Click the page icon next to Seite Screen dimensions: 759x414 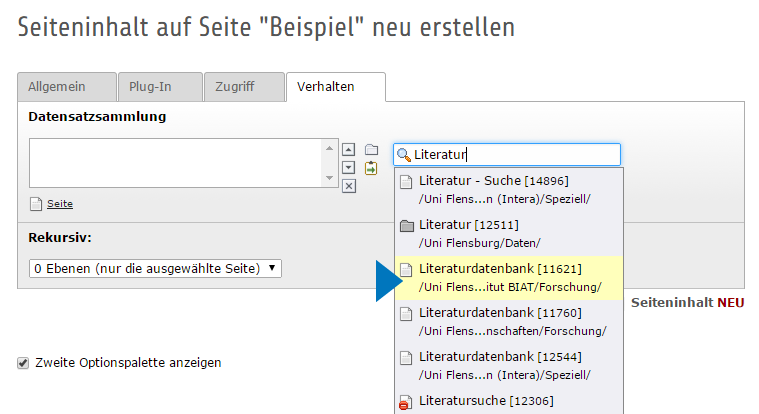[x=36, y=204]
